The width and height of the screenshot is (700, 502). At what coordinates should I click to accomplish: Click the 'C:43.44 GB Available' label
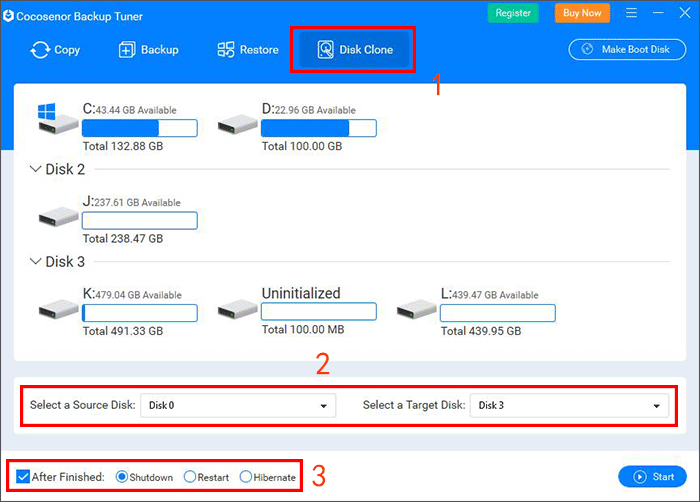pyautogui.click(x=129, y=109)
